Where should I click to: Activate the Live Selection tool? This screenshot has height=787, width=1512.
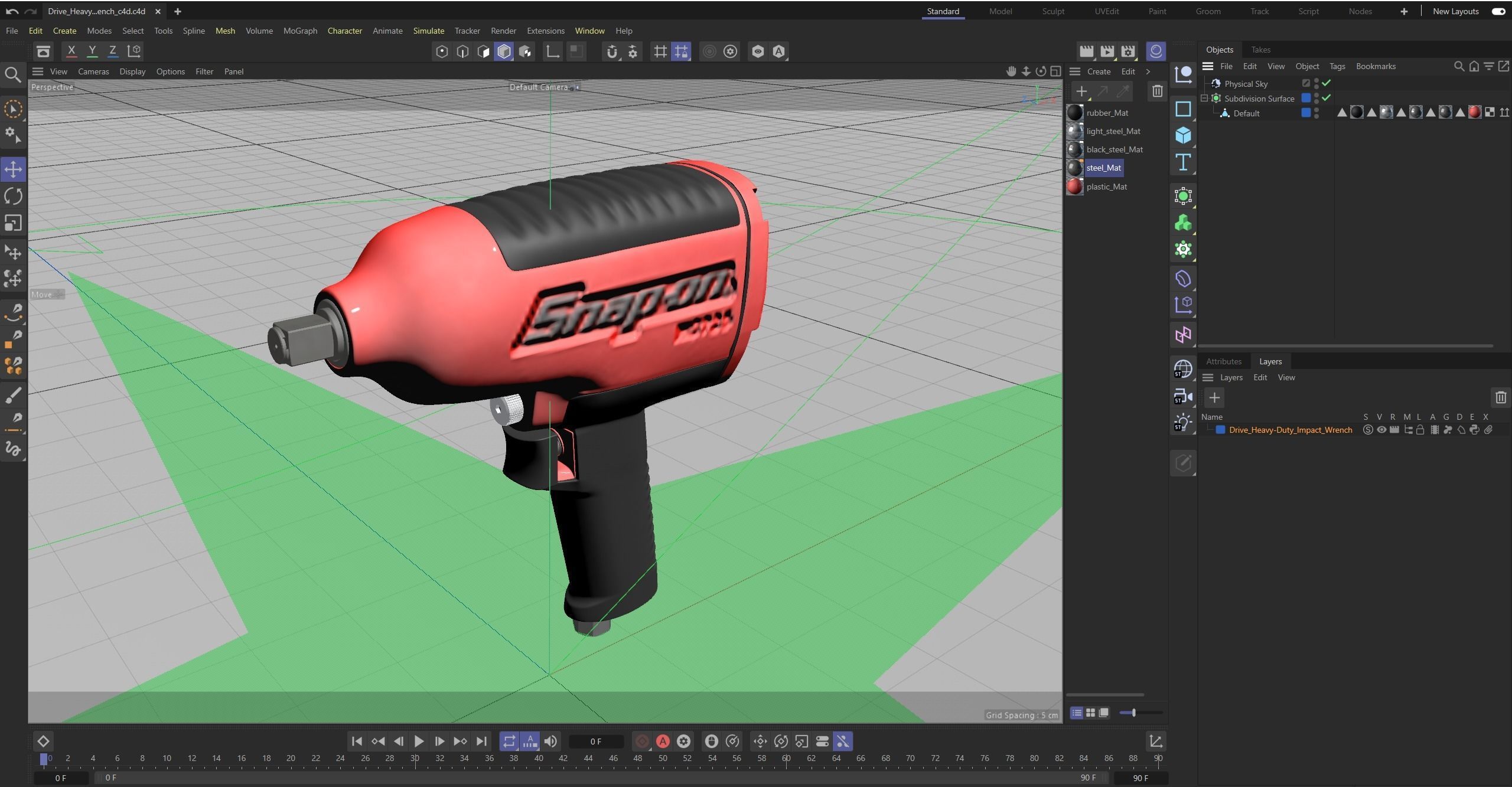tap(13, 109)
